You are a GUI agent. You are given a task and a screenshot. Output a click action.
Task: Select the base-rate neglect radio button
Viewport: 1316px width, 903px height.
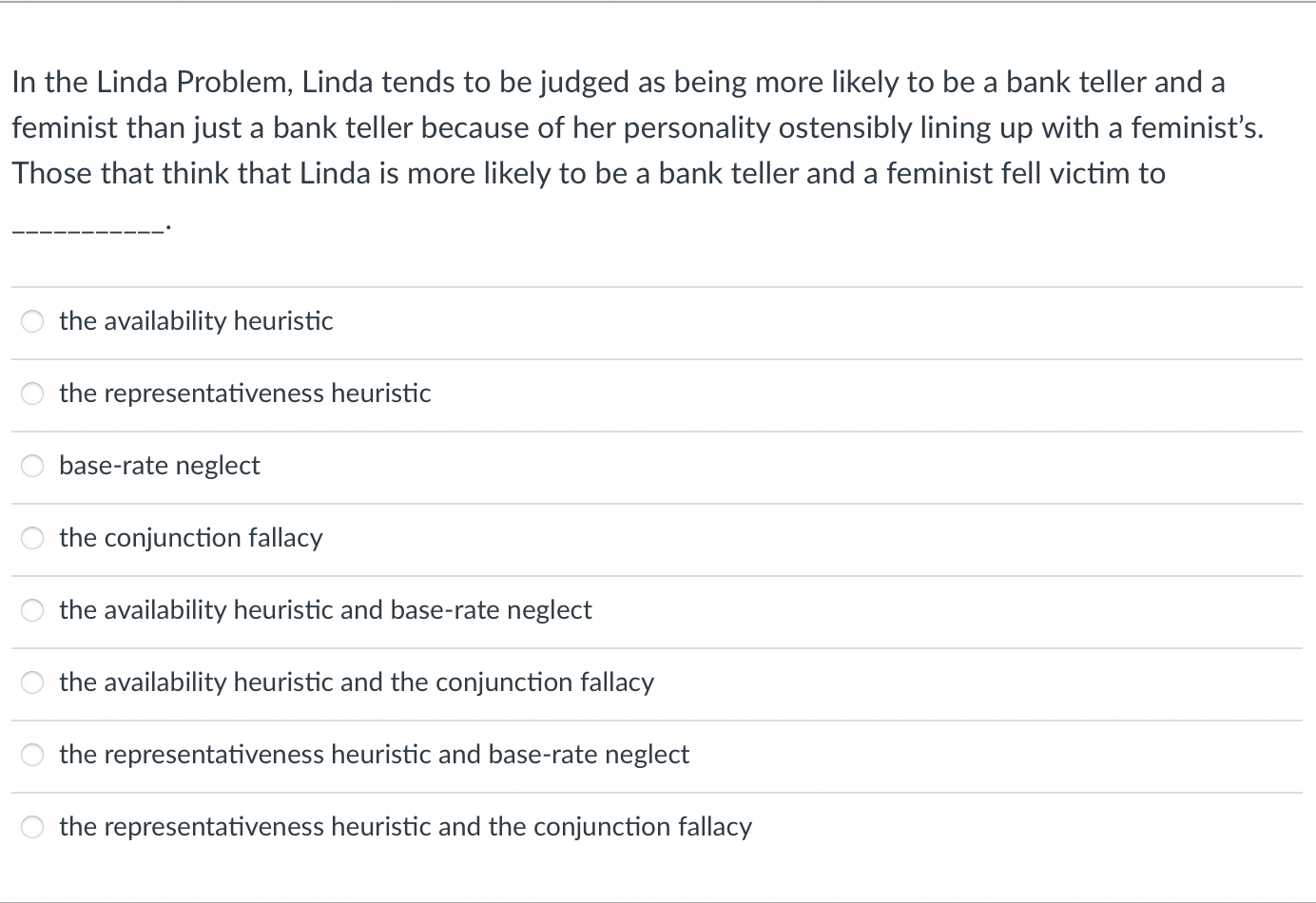pyautogui.click(x=31, y=465)
